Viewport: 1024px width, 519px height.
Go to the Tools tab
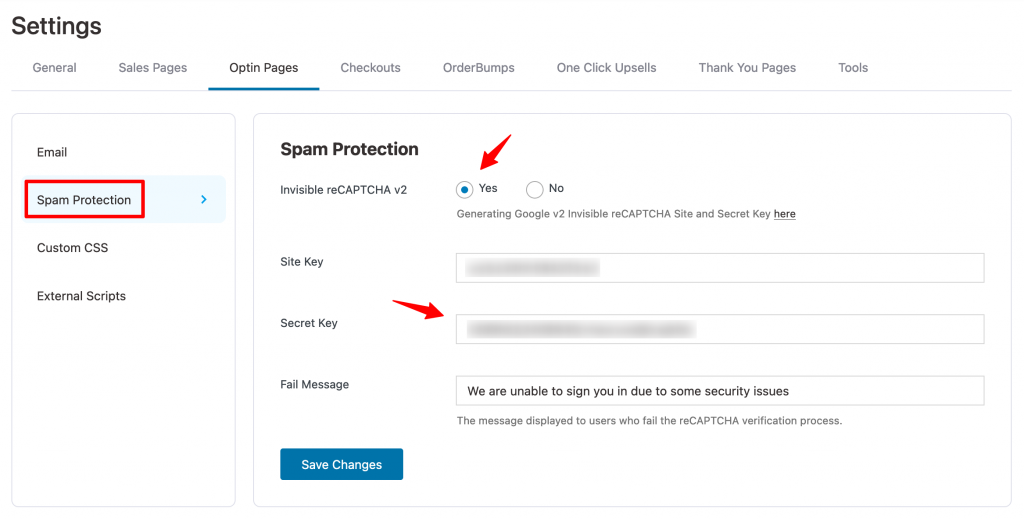(x=853, y=67)
